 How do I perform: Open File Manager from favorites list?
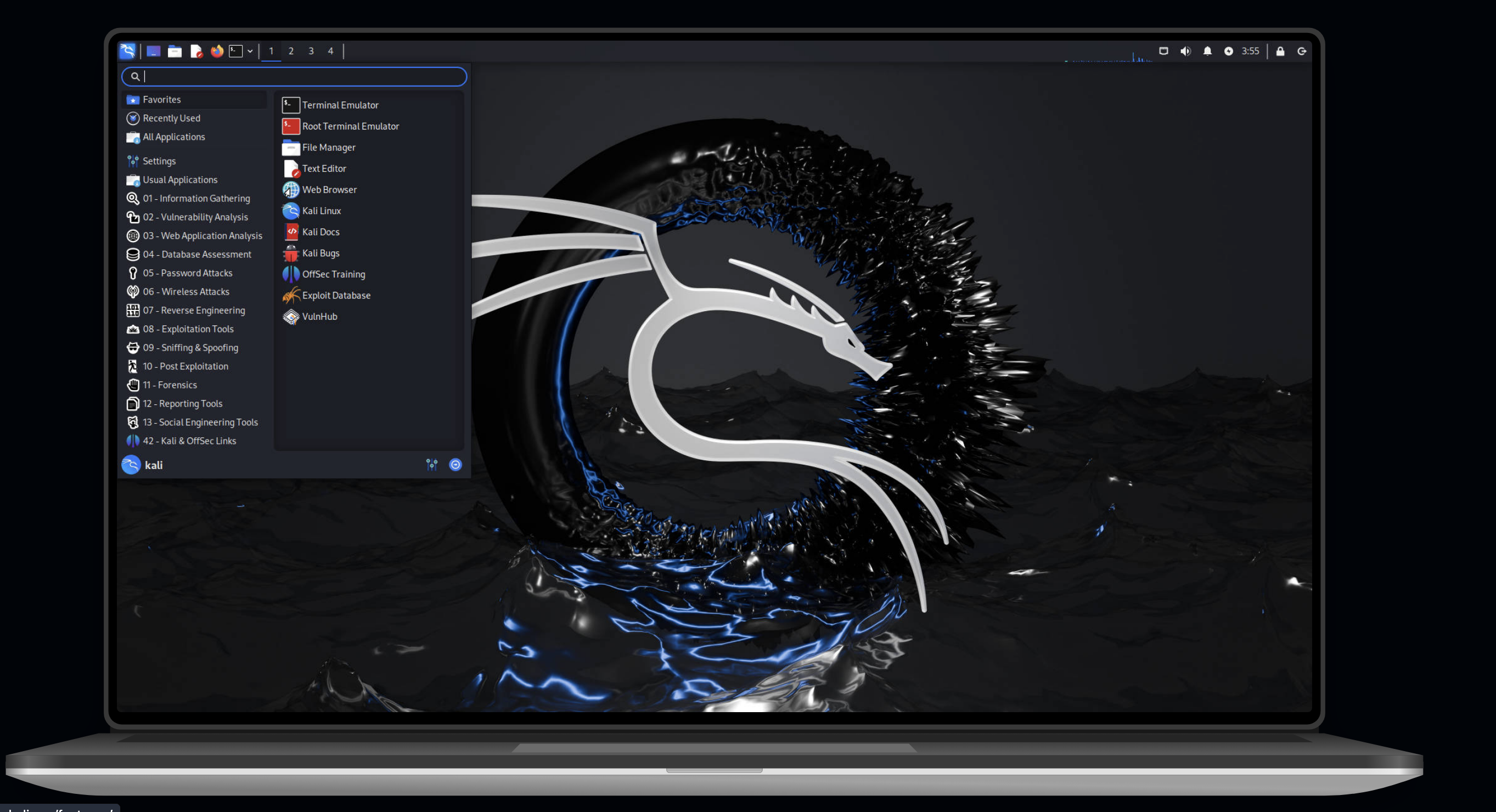pos(369,148)
